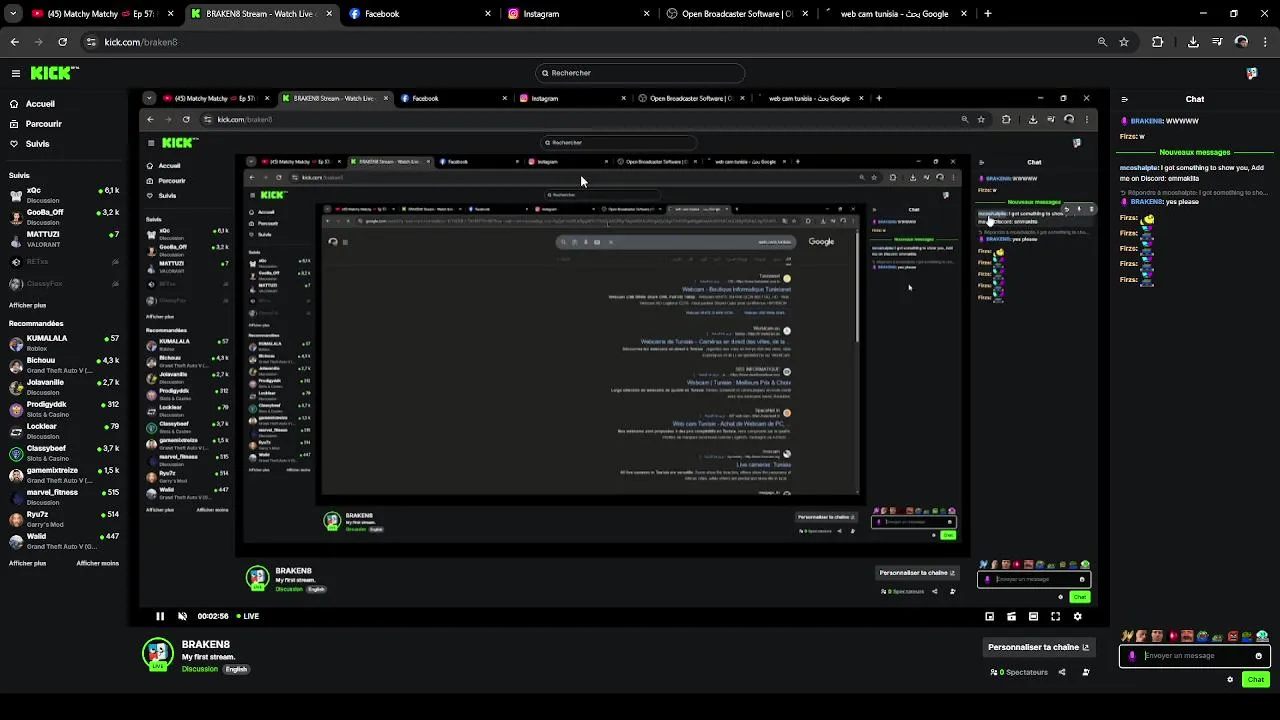Switch to outer Open Broadcaster Software tab
This screenshot has height=720, width=1280.
[735, 14]
